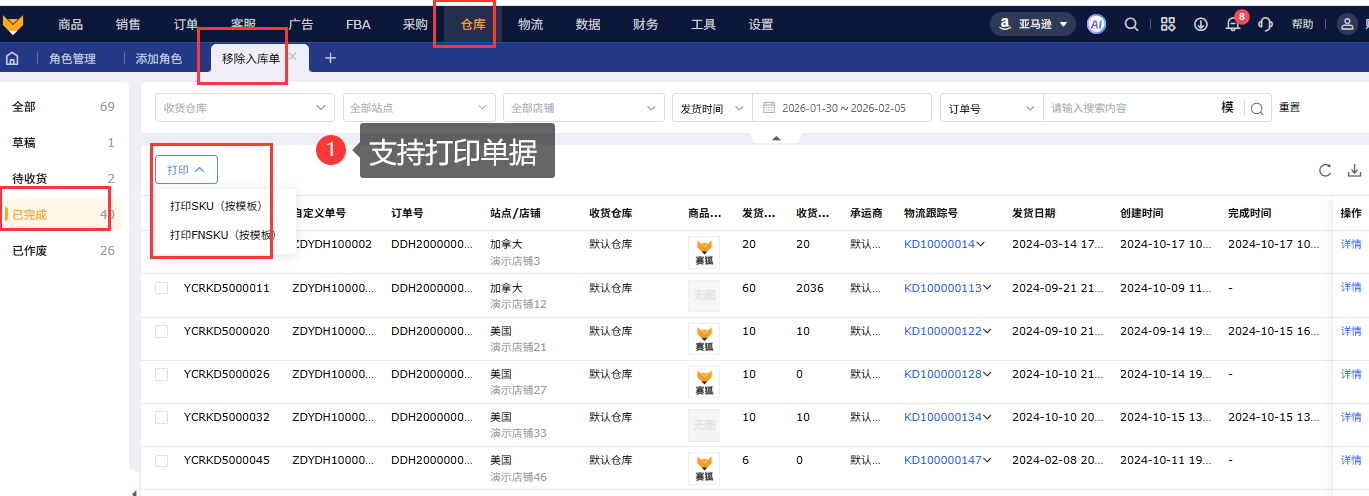
Task: Click the user avatar icon
Action: click(x=1347, y=24)
